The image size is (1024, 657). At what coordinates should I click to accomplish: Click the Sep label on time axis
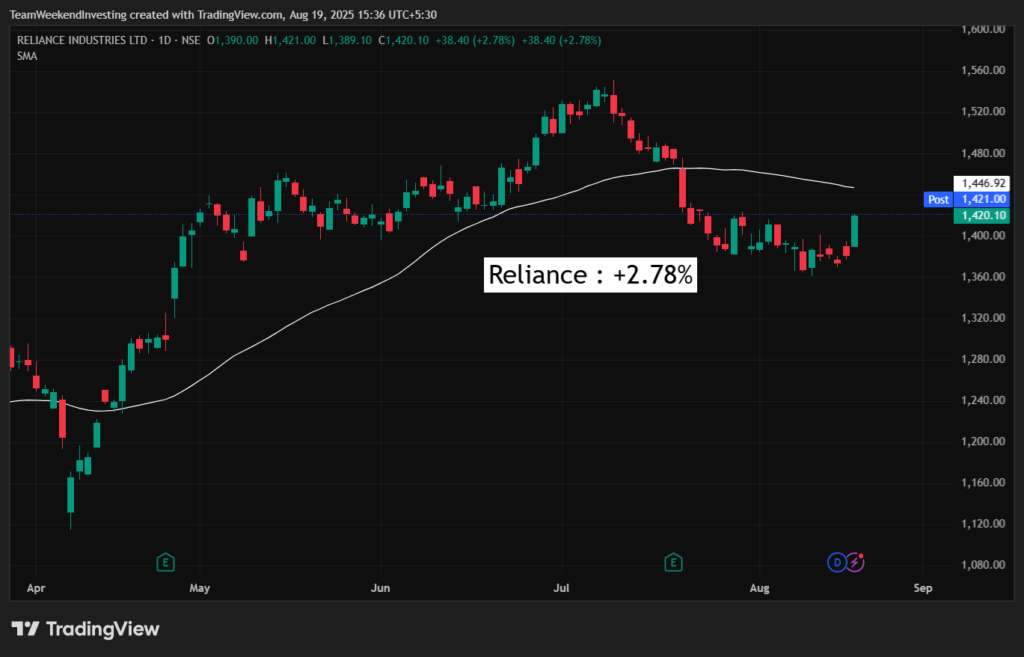(923, 588)
